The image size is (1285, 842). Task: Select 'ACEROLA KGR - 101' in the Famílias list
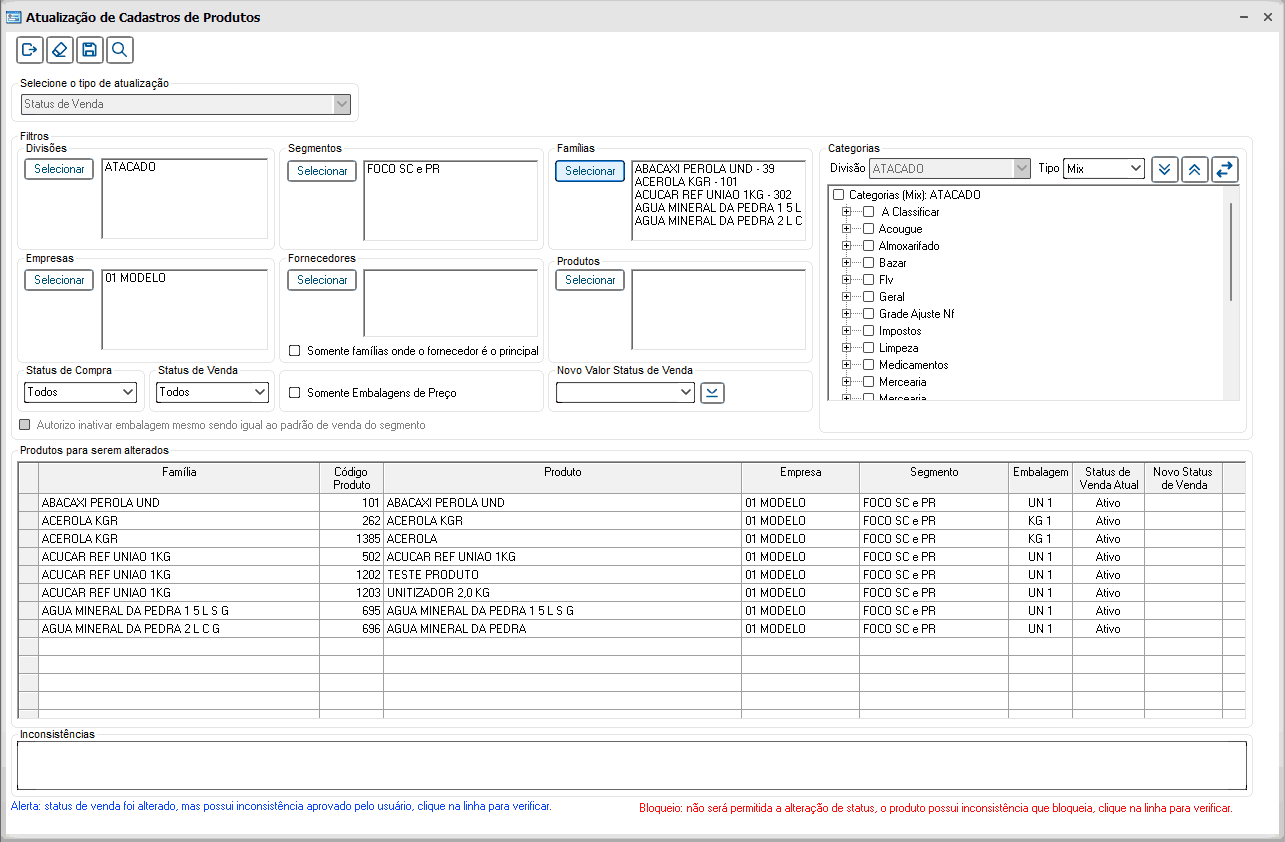click(x=685, y=182)
